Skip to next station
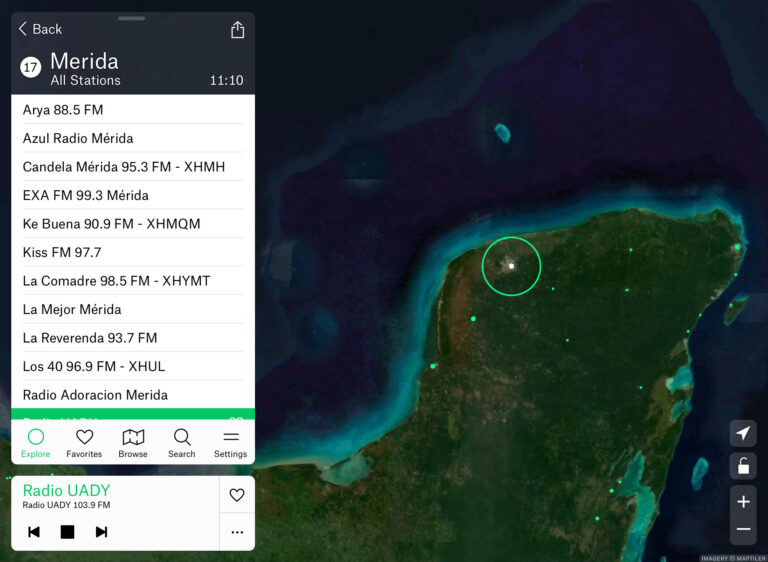This screenshot has height=562, width=768. pyautogui.click(x=101, y=532)
